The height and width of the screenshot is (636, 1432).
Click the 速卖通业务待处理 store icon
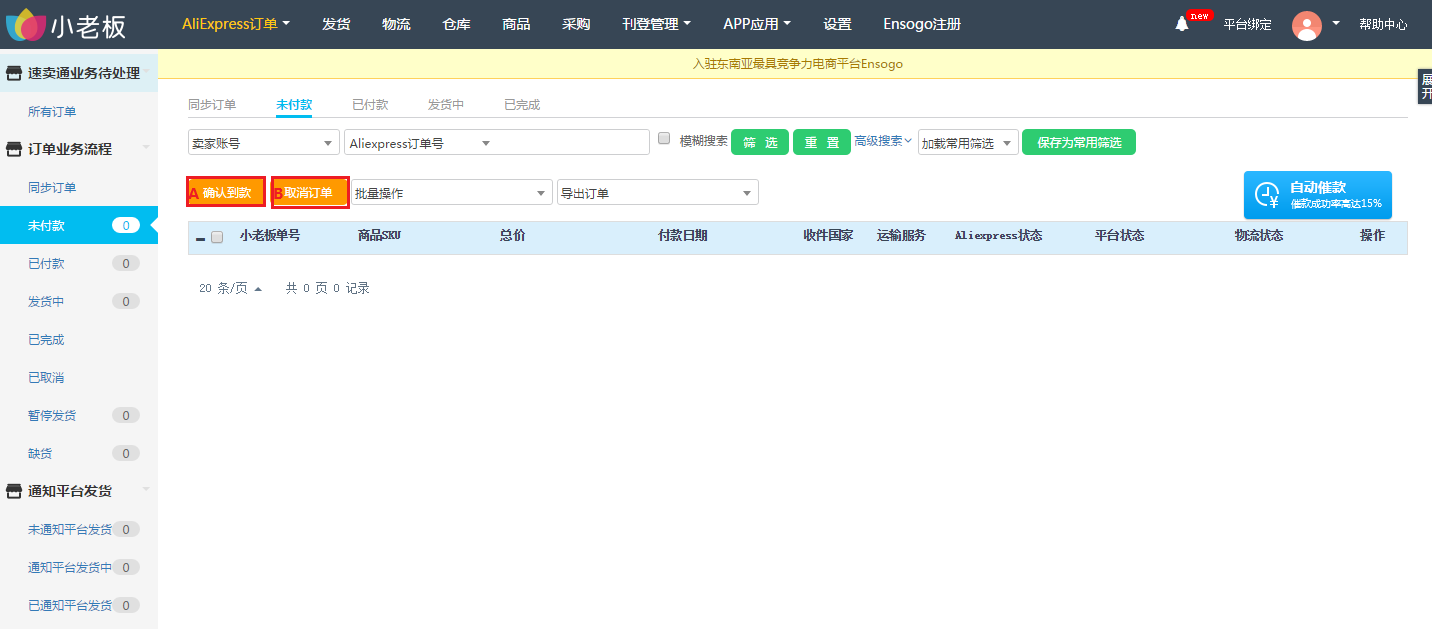14,73
